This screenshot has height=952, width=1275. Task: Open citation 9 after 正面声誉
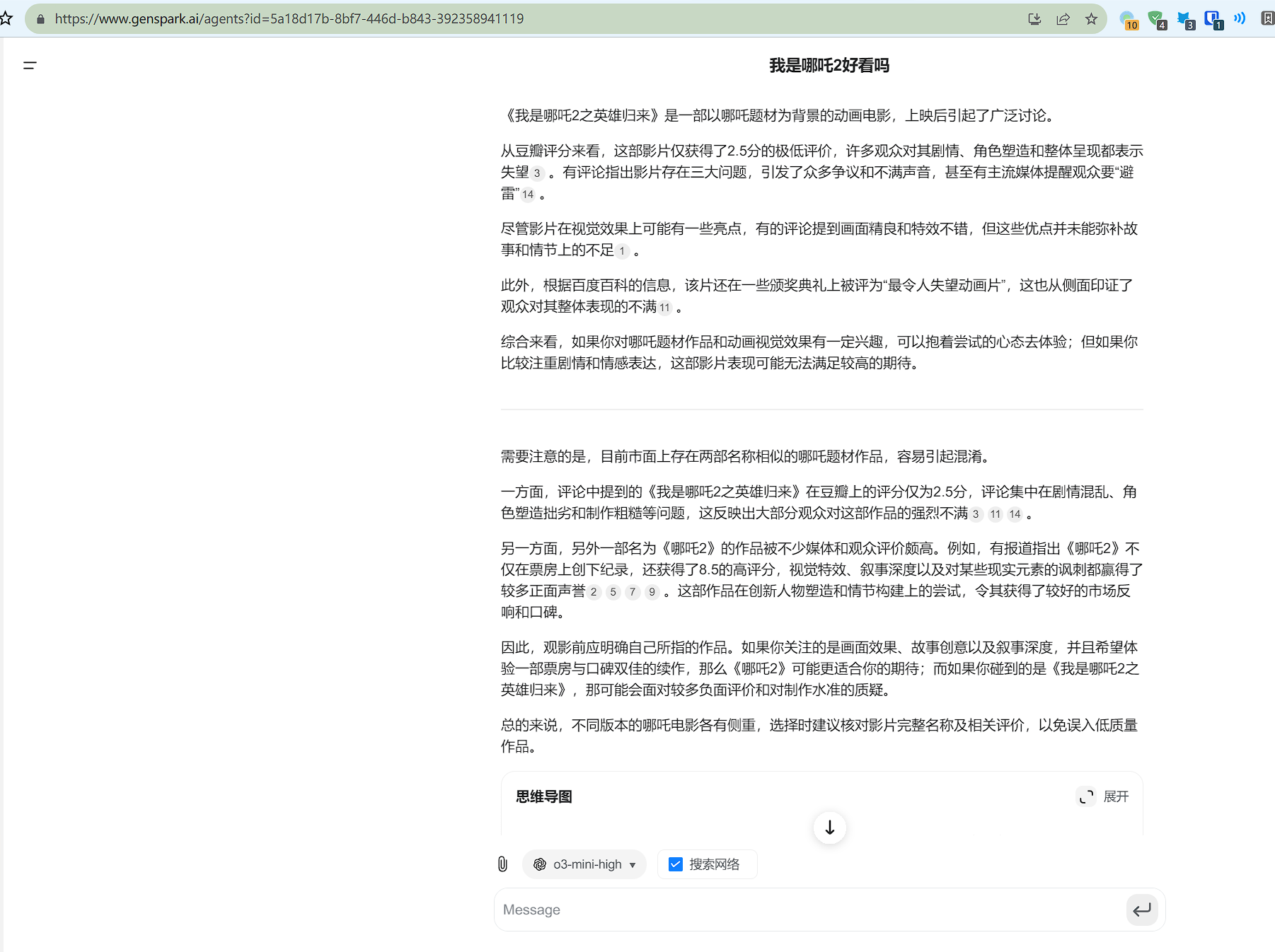click(x=652, y=592)
